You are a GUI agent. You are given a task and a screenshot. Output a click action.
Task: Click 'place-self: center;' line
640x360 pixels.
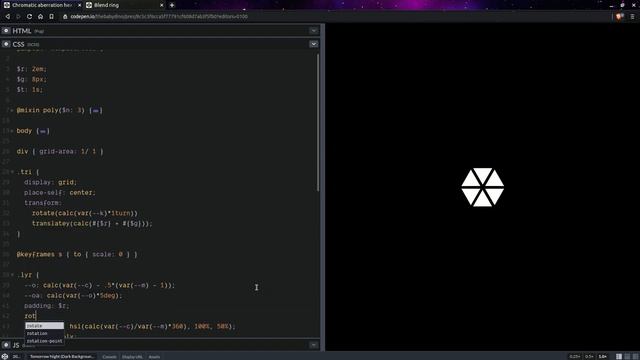[60, 193]
